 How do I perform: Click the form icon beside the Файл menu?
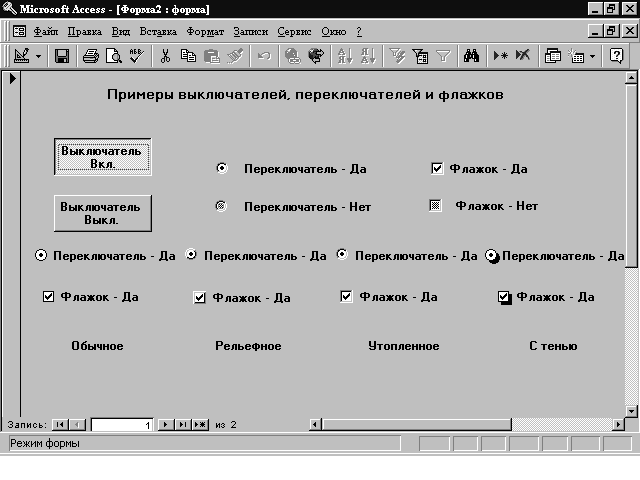[x=19, y=31]
